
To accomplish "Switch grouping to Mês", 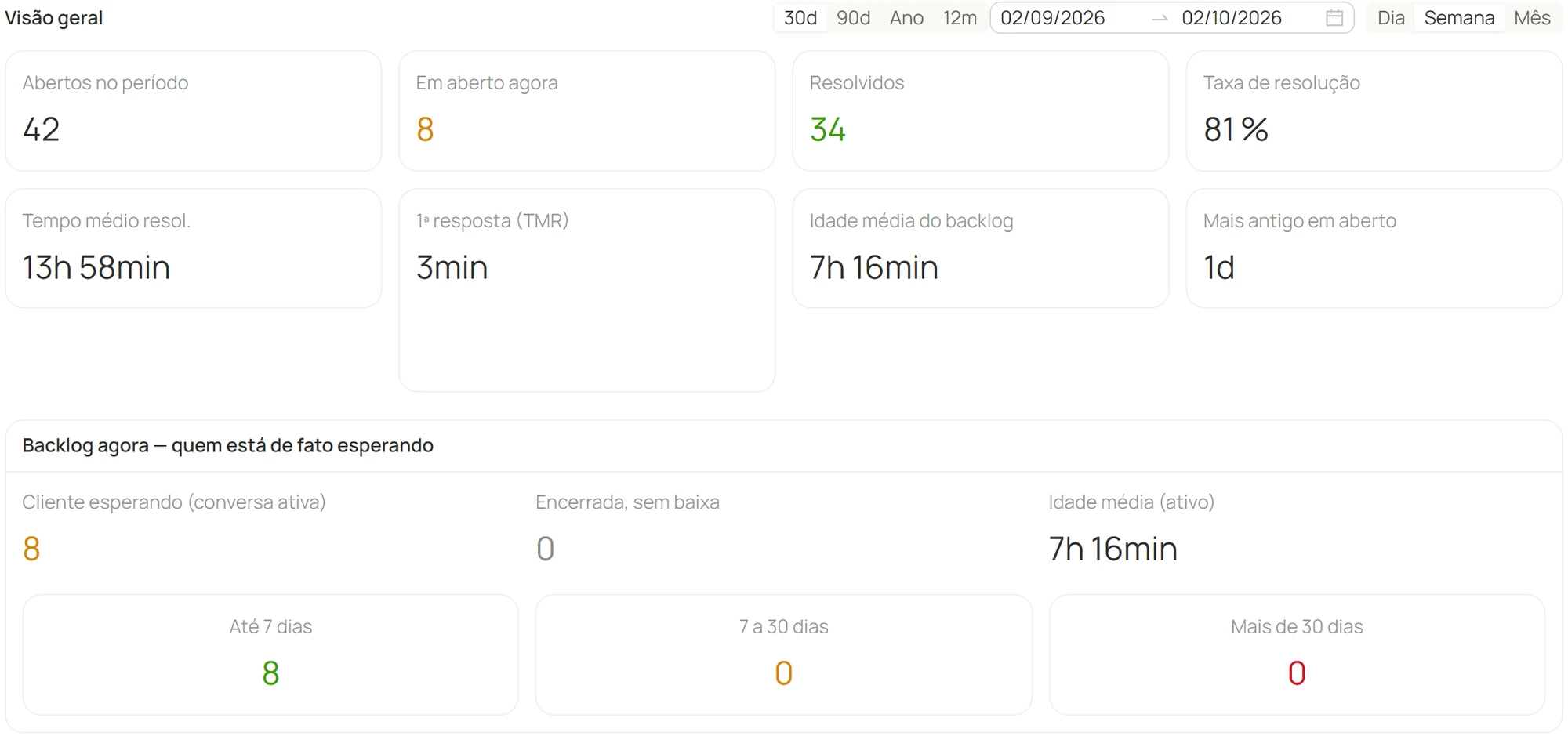I will (x=1532, y=18).
